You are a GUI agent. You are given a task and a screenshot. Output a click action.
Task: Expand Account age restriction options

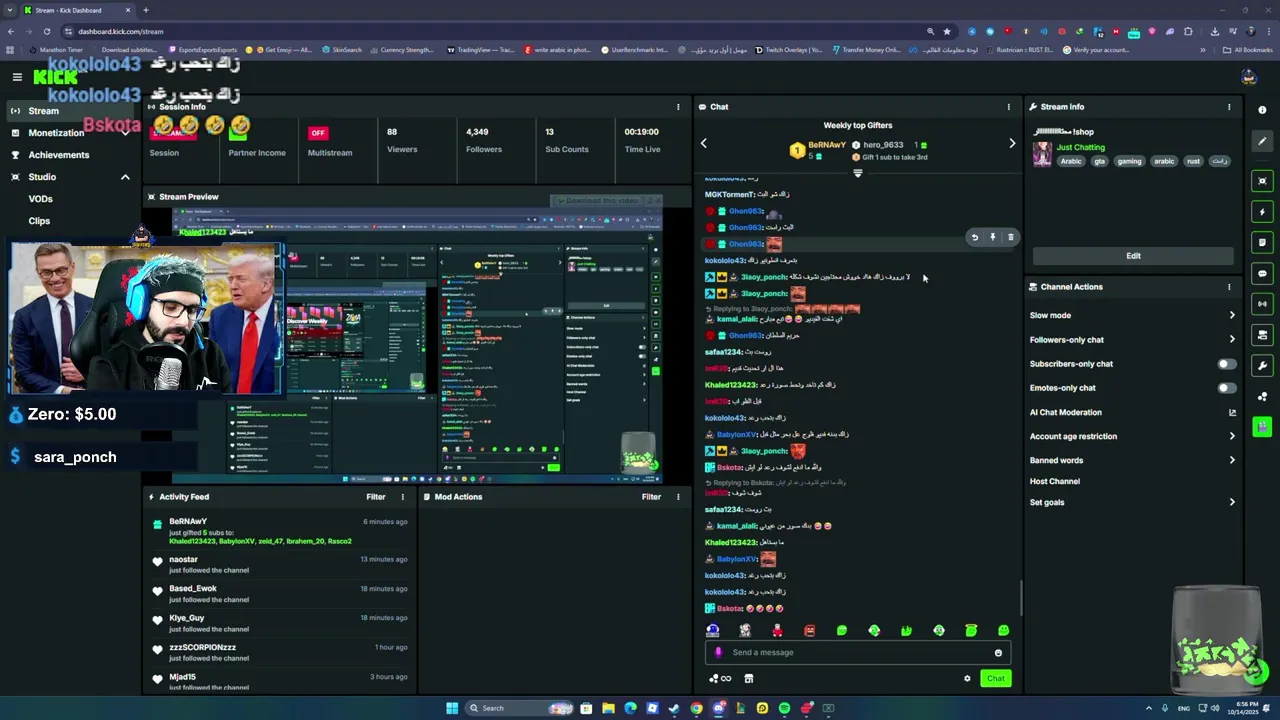[x=1232, y=436]
